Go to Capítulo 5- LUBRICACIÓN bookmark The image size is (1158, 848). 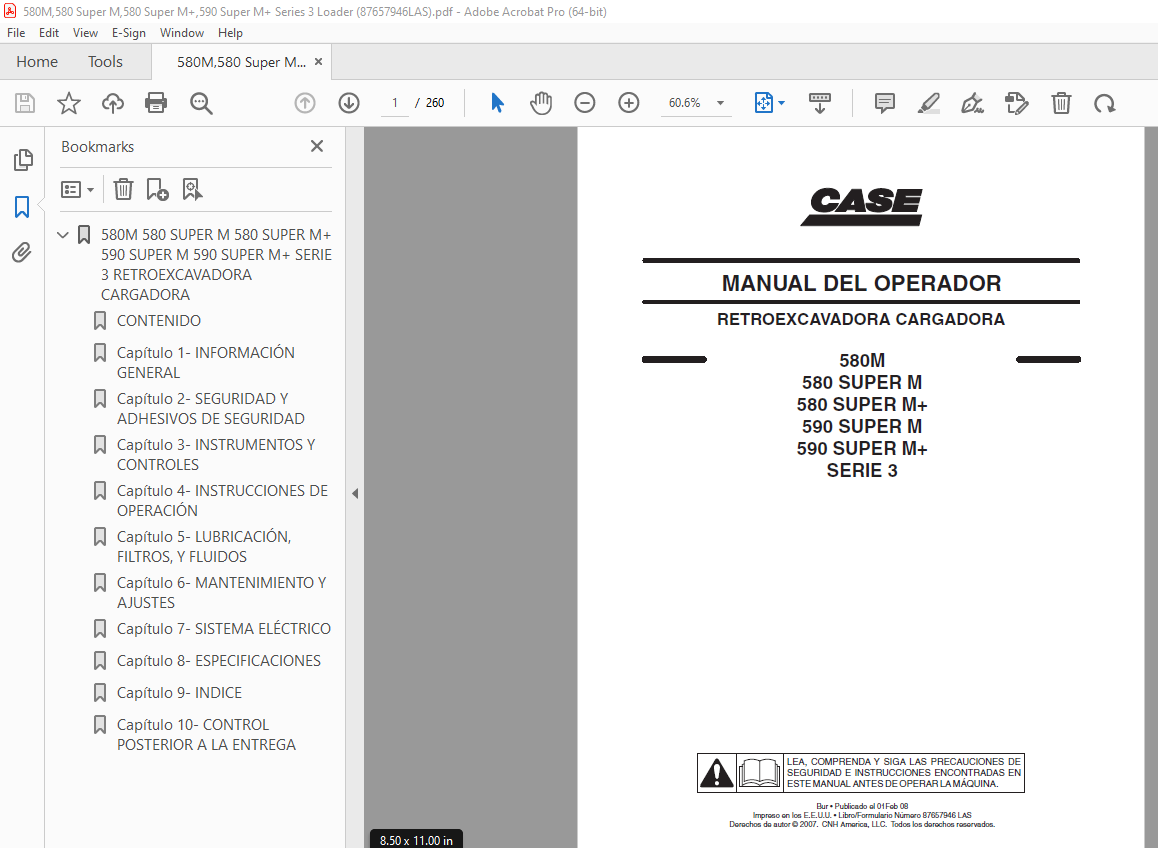click(x=204, y=547)
